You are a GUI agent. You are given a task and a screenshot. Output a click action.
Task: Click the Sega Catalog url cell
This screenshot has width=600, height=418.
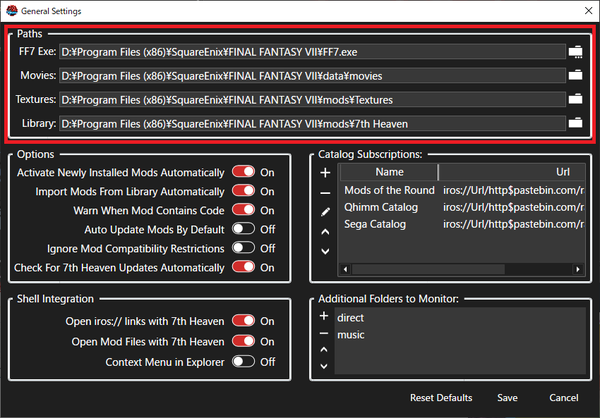514,224
